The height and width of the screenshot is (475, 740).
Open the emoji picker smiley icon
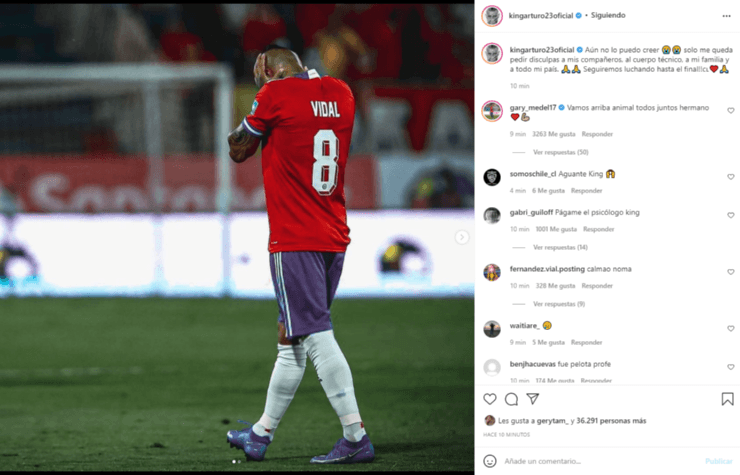click(x=490, y=461)
